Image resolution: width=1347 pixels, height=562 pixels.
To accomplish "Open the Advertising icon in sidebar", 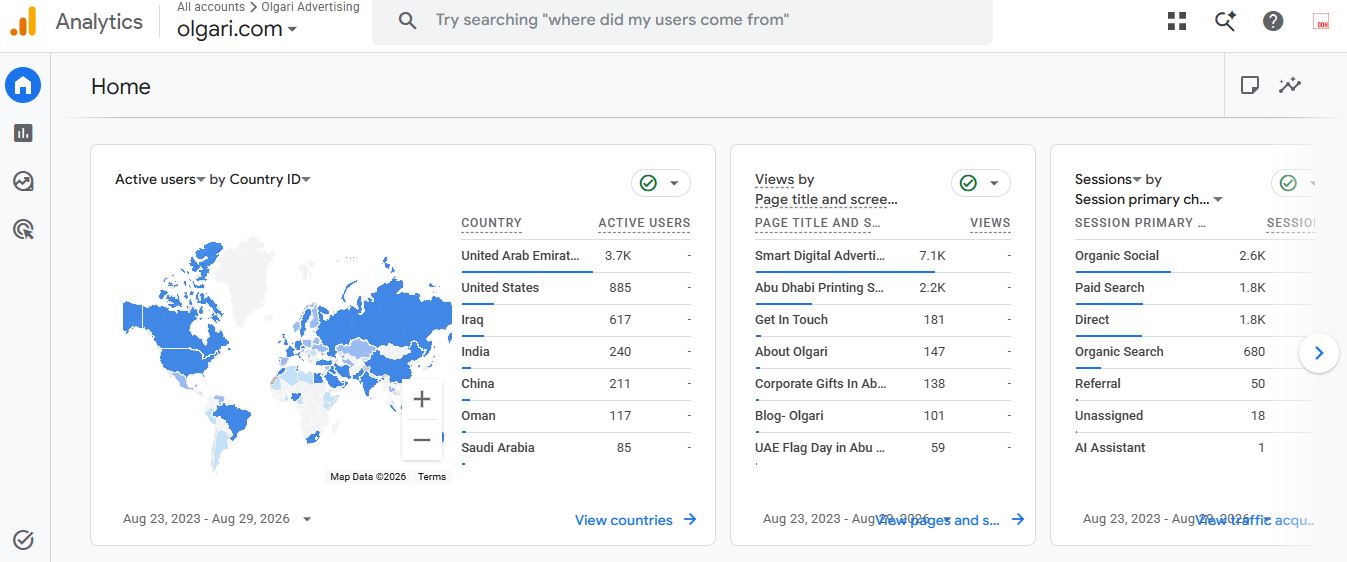I will (23, 229).
